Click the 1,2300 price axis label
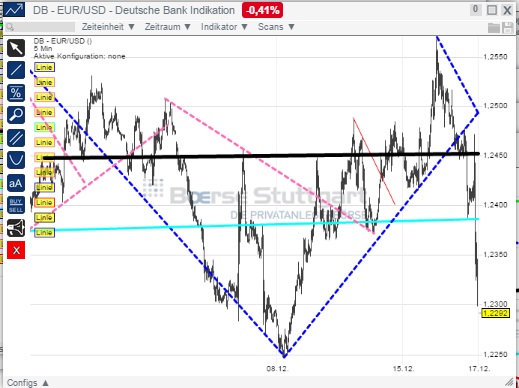519x388 pixels. coord(495,304)
